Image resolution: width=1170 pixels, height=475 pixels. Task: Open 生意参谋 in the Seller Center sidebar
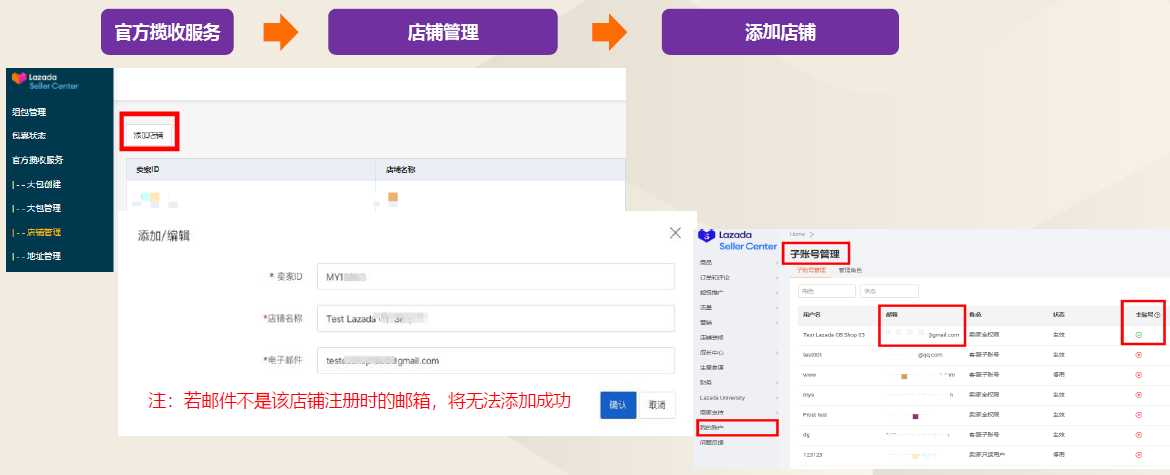pyautogui.click(x=712, y=368)
